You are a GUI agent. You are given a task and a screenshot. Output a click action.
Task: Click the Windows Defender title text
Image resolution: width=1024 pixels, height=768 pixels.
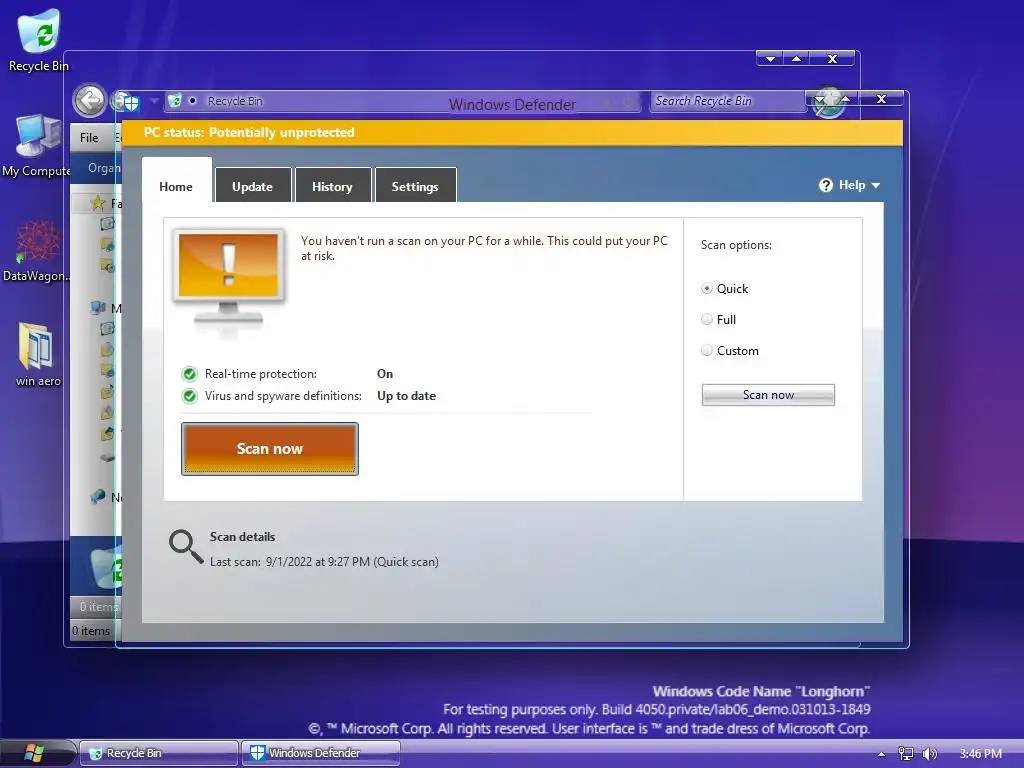[x=512, y=105]
